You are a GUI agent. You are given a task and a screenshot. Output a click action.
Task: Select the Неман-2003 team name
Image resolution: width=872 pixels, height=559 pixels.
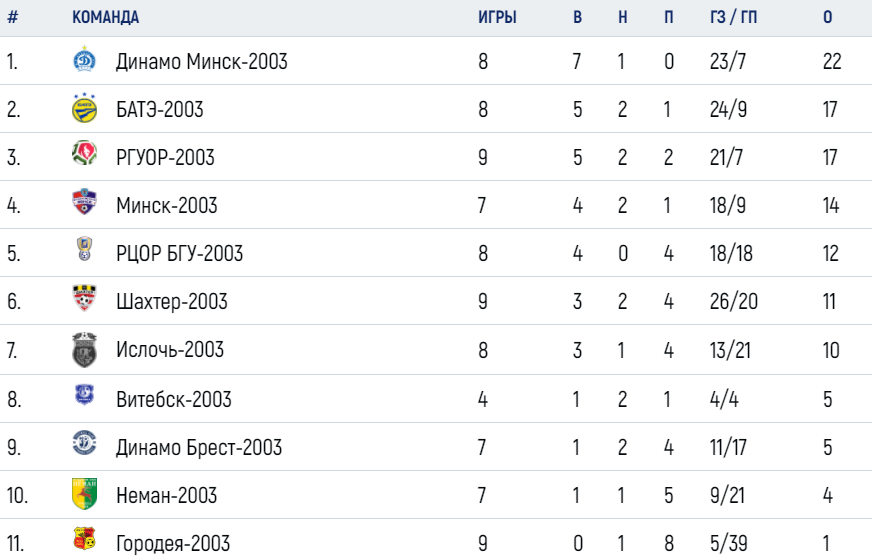(166, 495)
